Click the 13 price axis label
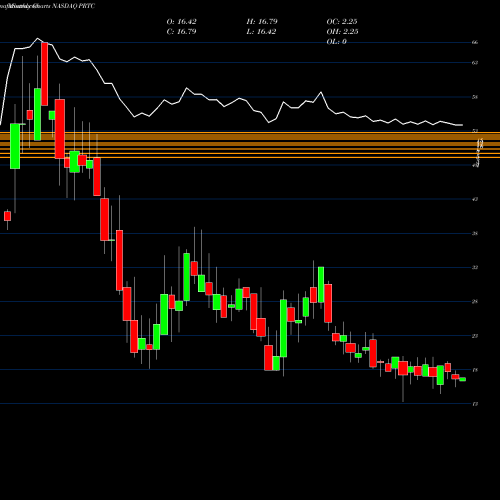This screenshot has height=500, width=500. click(475, 404)
